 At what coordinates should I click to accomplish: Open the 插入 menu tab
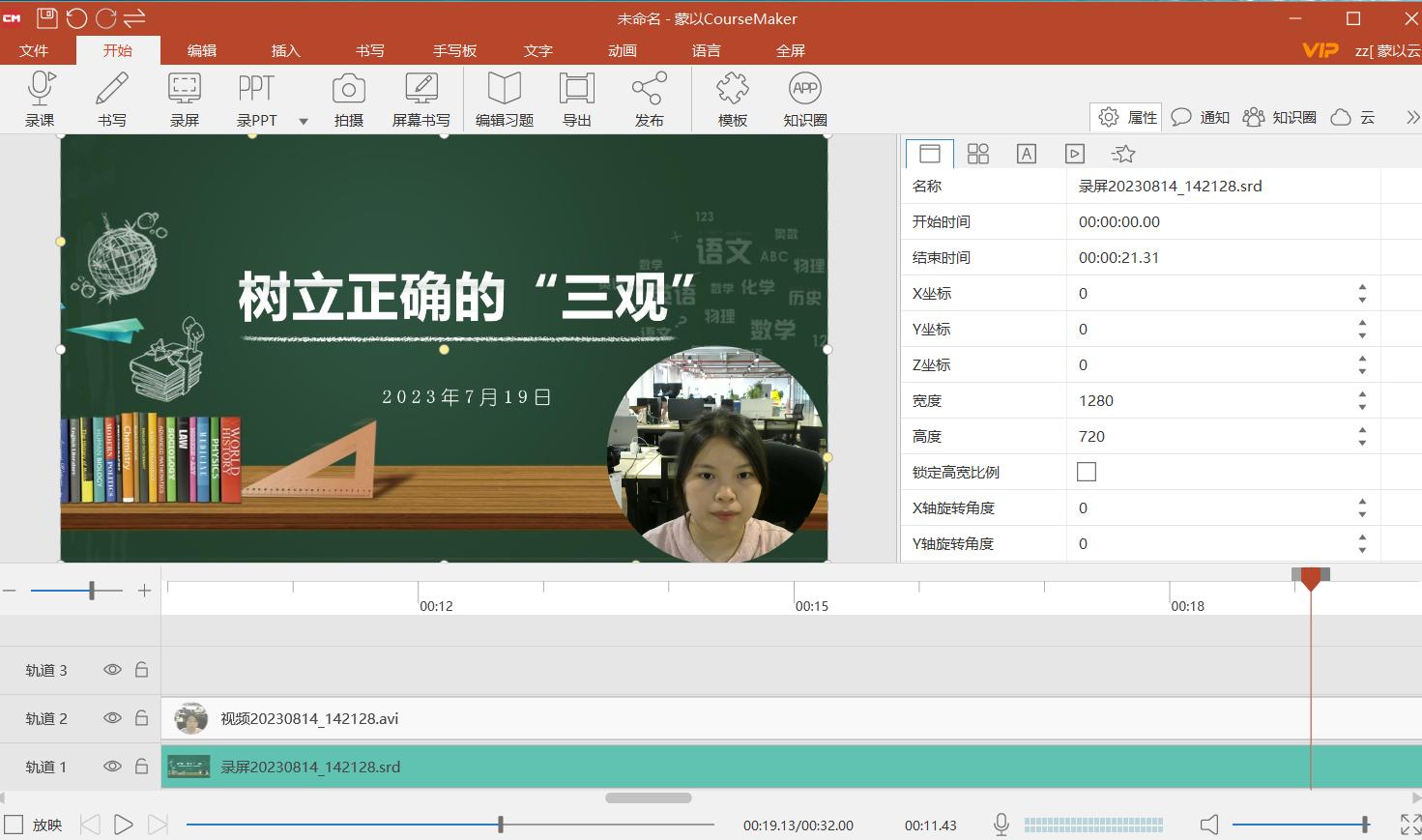pos(285,50)
